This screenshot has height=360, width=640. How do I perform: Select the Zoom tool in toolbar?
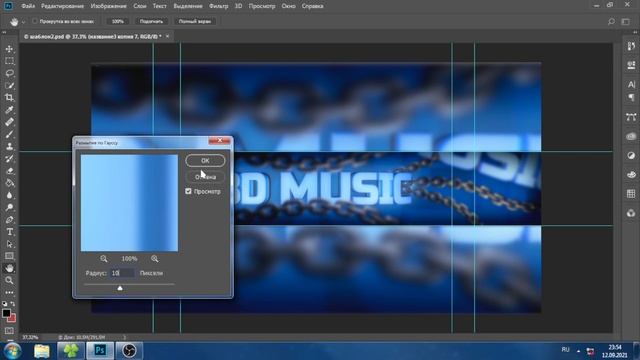click(x=9, y=280)
